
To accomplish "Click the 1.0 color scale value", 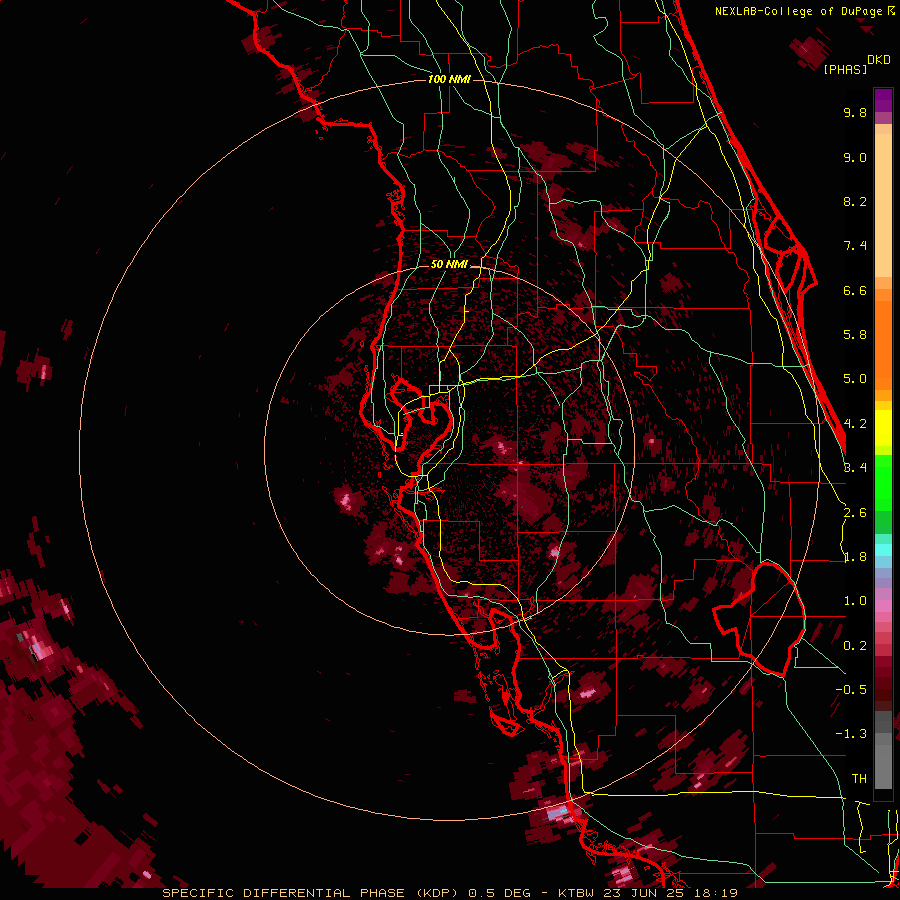I will [x=855, y=601].
